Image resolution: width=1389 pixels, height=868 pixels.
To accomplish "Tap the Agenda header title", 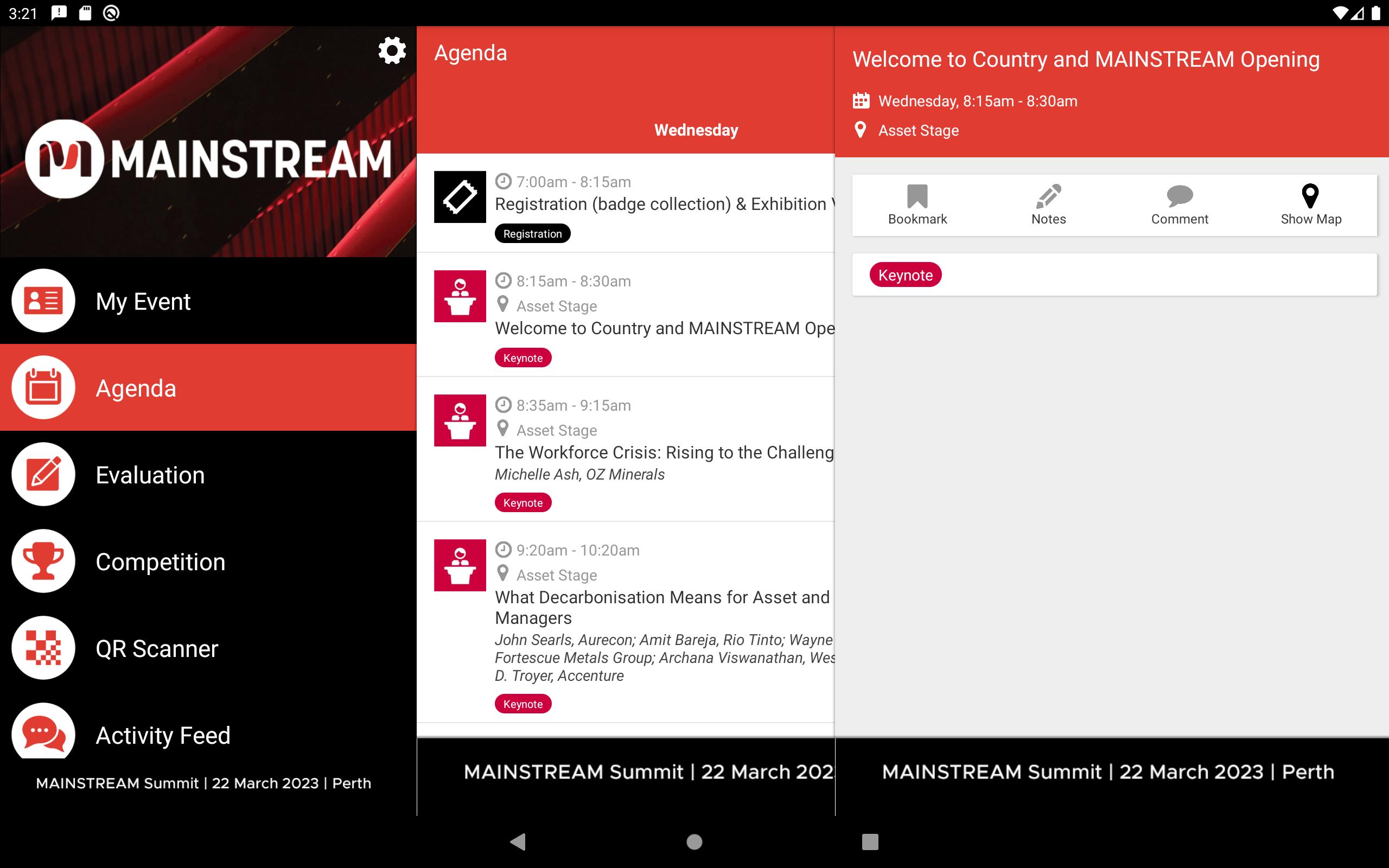I will (470, 53).
